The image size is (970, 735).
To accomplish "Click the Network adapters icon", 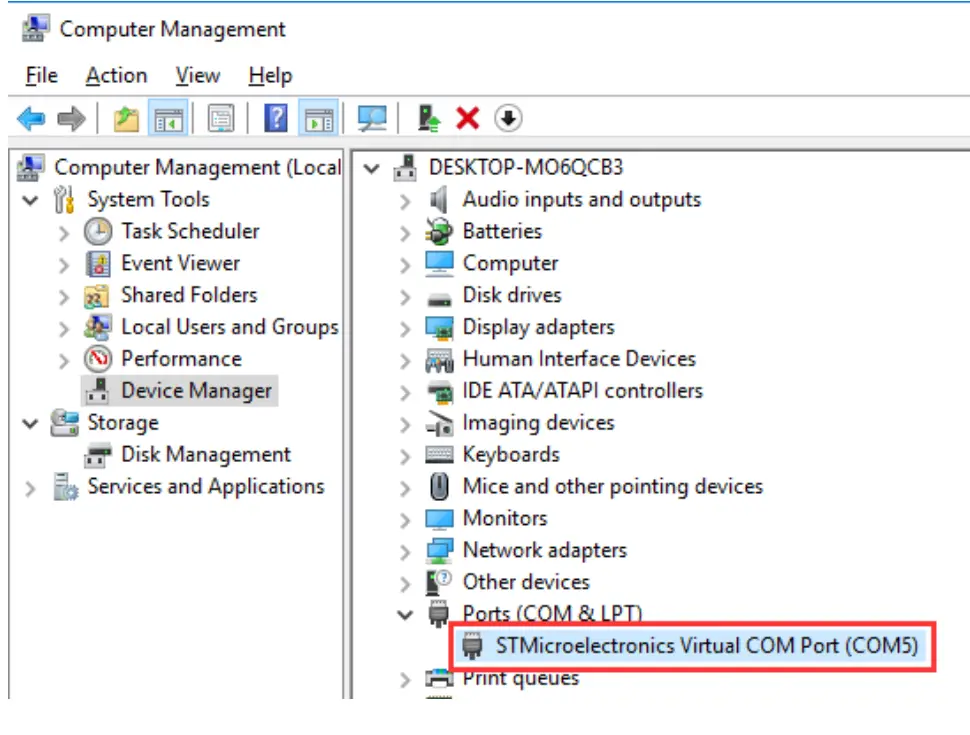I will pos(439,550).
